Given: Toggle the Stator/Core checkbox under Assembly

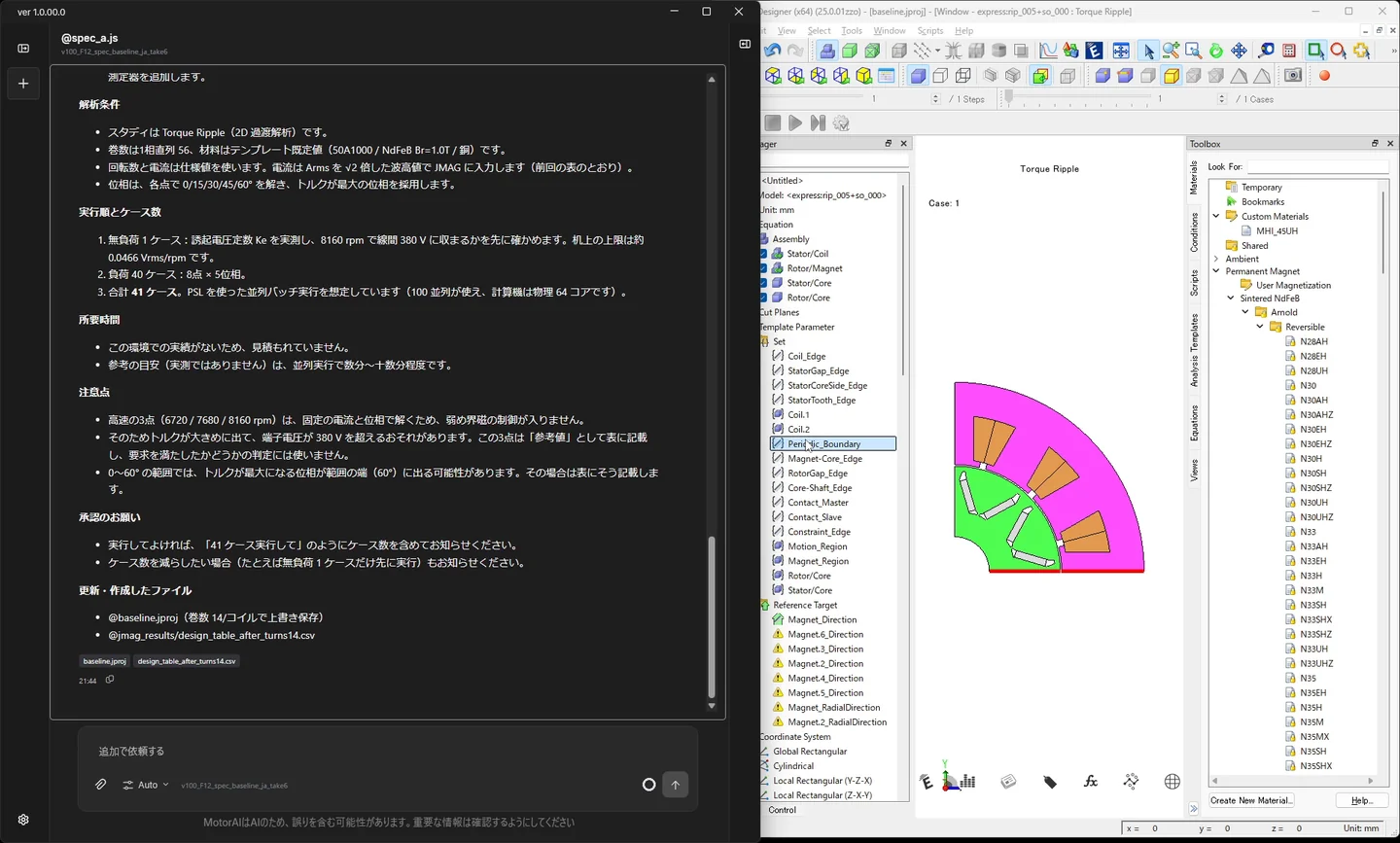Looking at the screenshot, I should coord(763,283).
